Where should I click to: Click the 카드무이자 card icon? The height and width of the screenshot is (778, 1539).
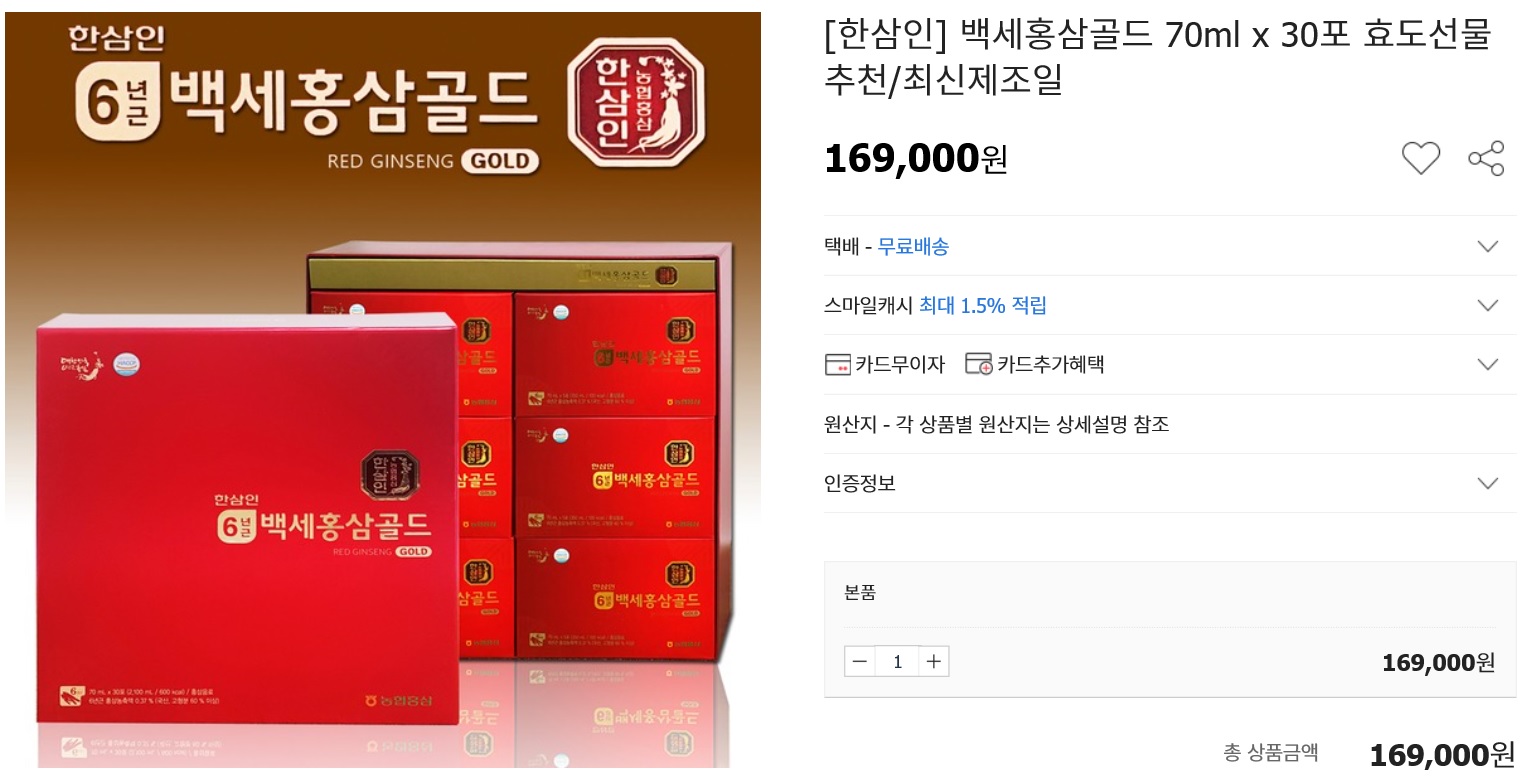(837, 364)
